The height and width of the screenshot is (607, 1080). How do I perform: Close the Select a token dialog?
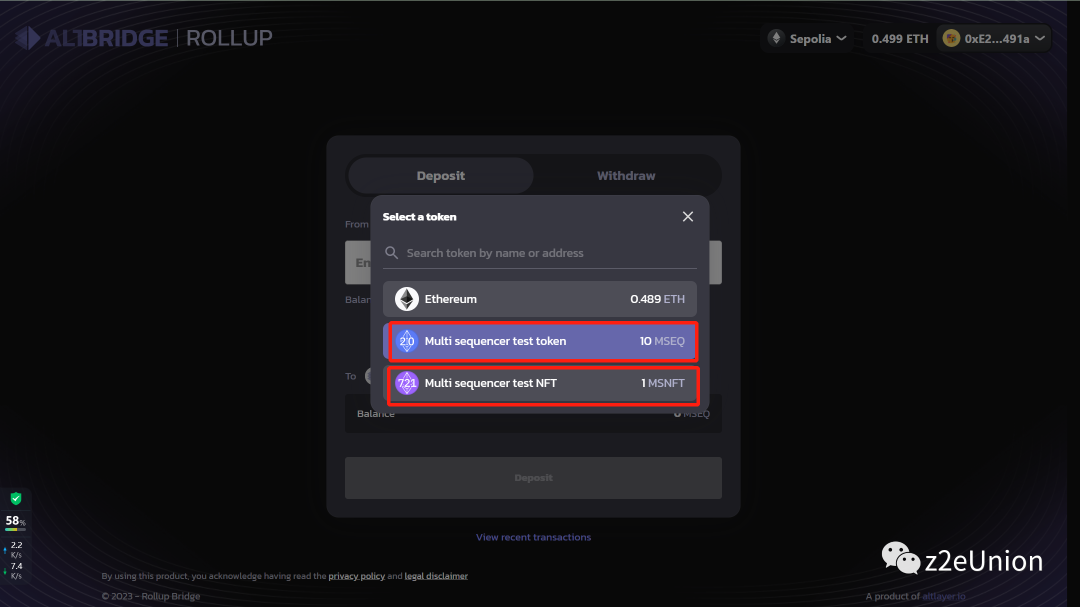(x=688, y=217)
